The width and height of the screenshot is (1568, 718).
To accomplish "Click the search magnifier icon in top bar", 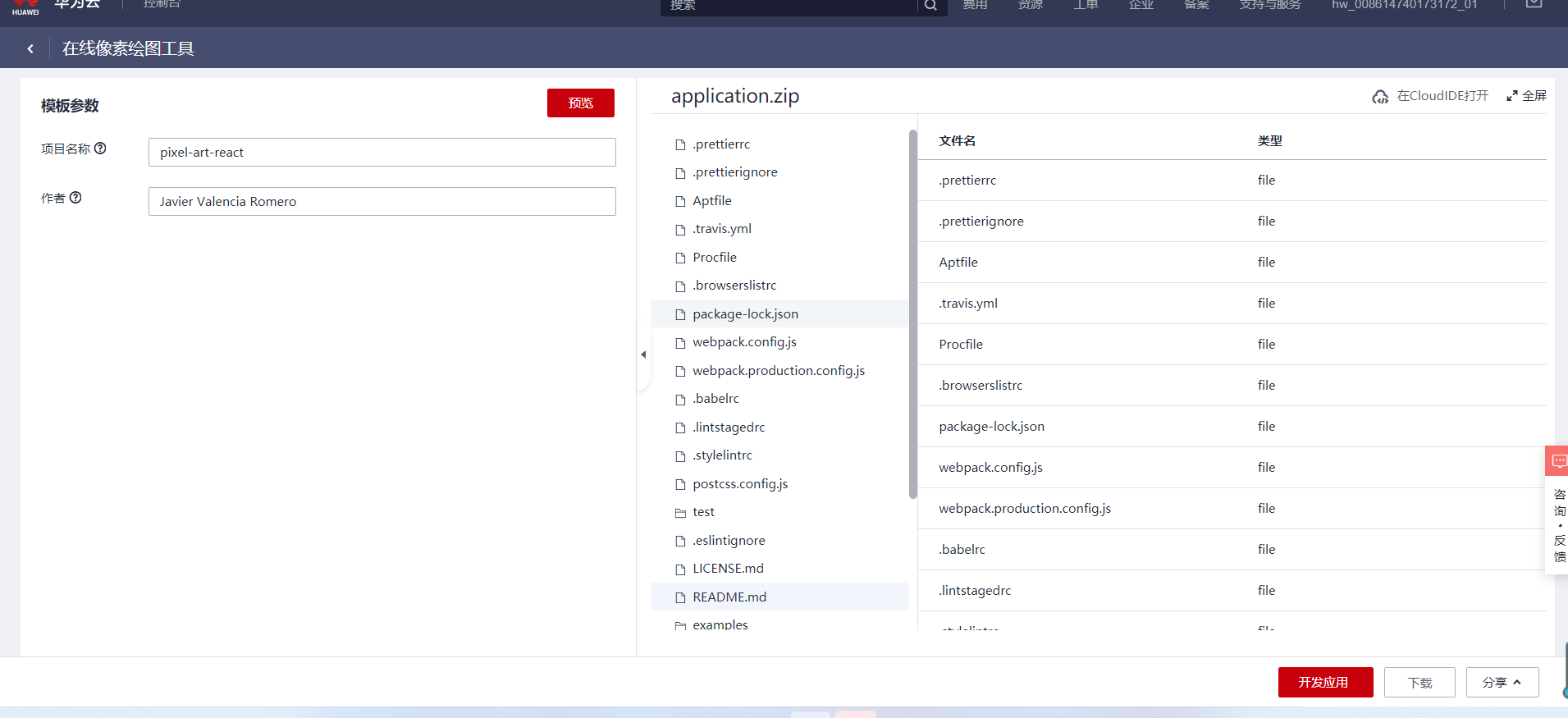I will 930,6.
